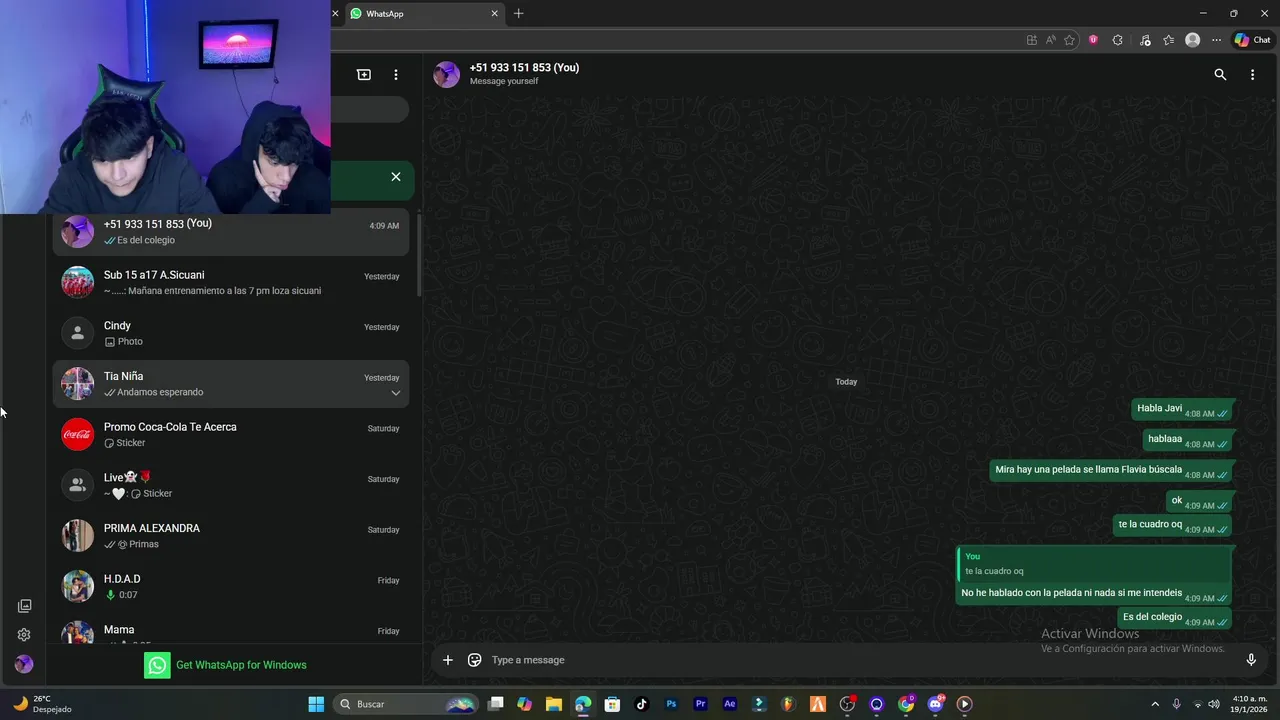Open the emoji and sticker picker

click(475, 660)
